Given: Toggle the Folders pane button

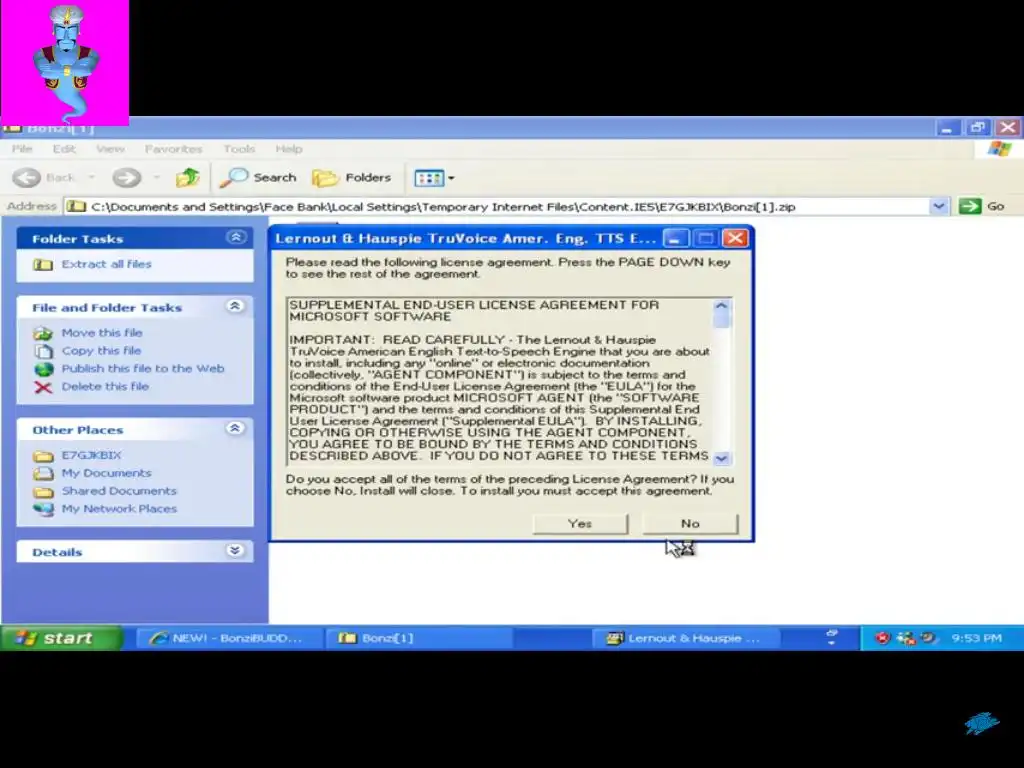Looking at the screenshot, I should (x=352, y=178).
